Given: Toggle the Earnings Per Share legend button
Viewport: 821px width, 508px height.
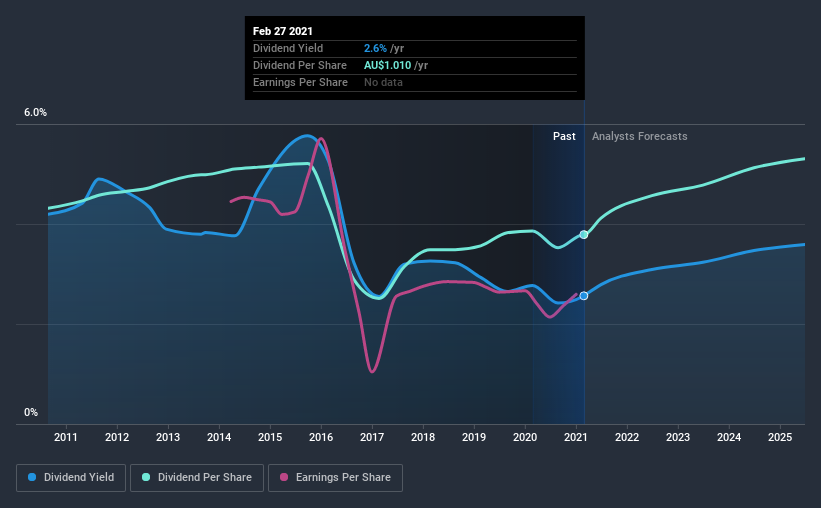Looking at the screenshot, I should point(335,478).
